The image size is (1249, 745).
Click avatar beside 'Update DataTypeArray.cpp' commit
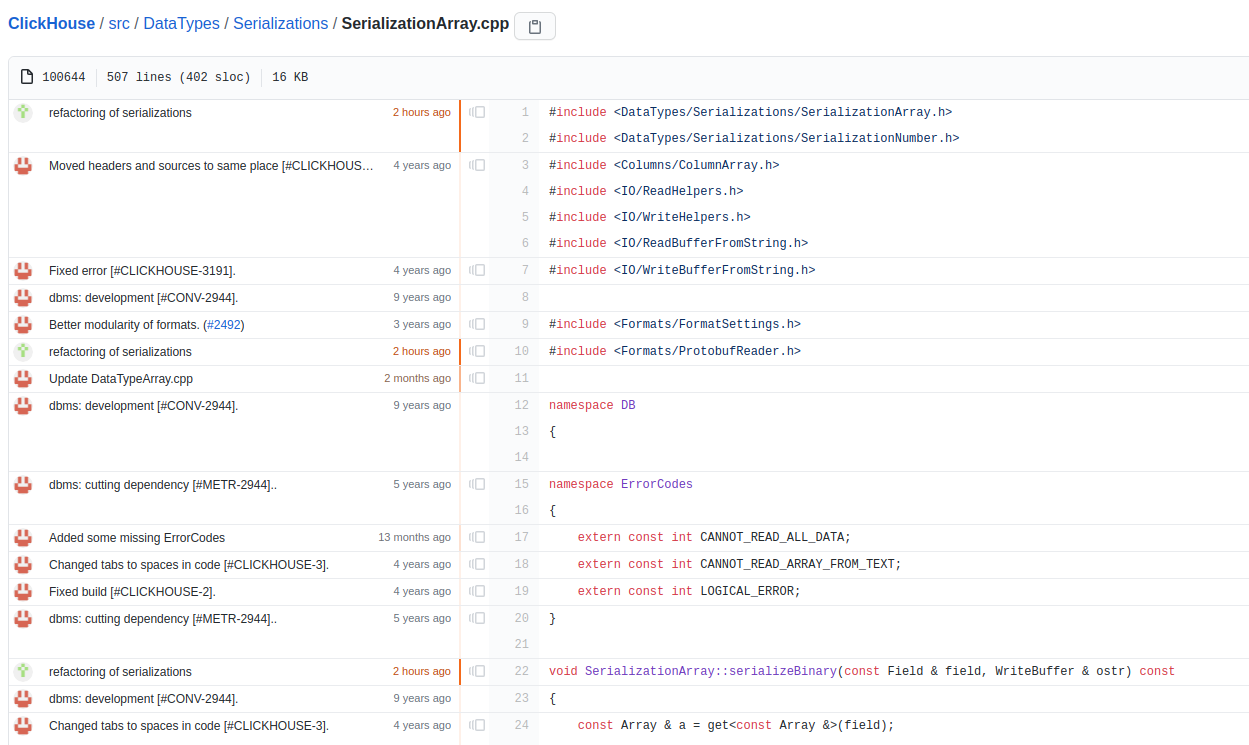click(x=23, y=379)
